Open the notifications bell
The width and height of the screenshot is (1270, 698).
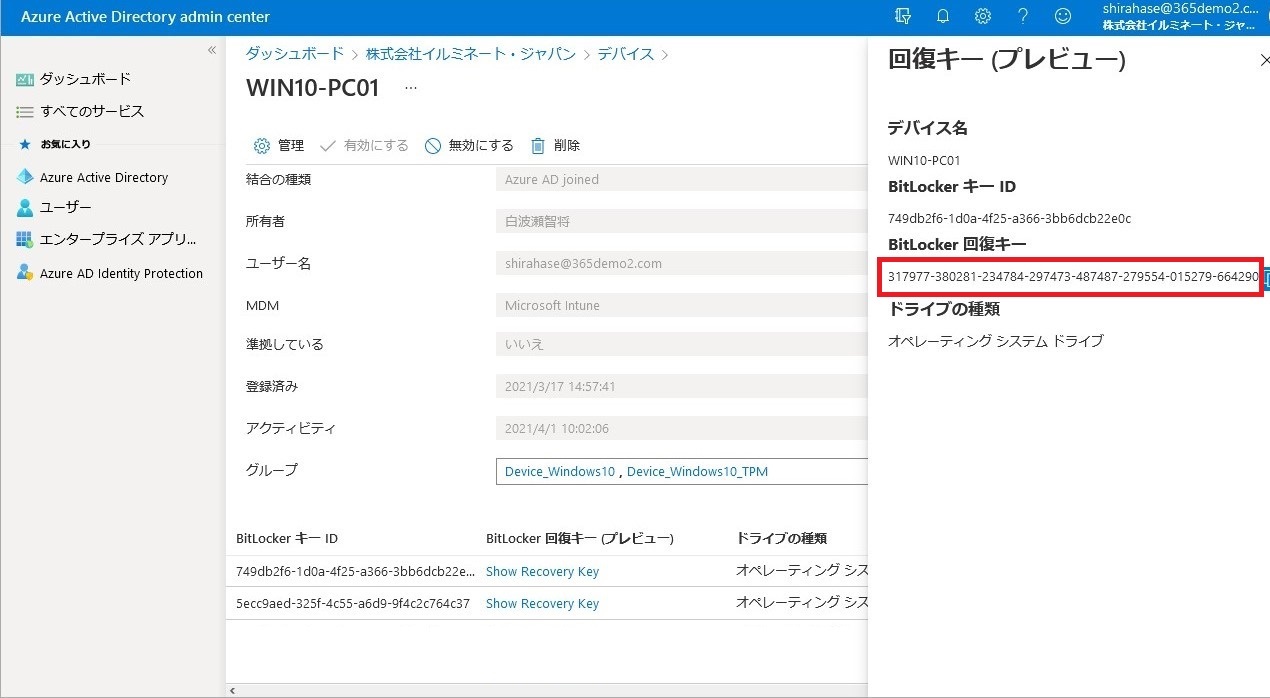(x=943, y=16)
